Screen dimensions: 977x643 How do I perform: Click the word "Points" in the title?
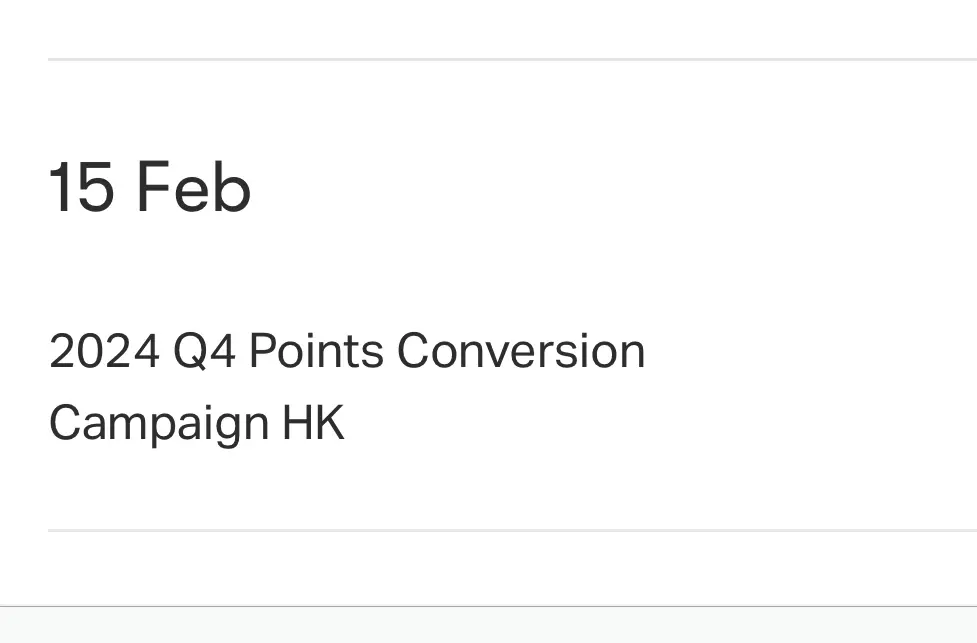click(x=317, y=351)
